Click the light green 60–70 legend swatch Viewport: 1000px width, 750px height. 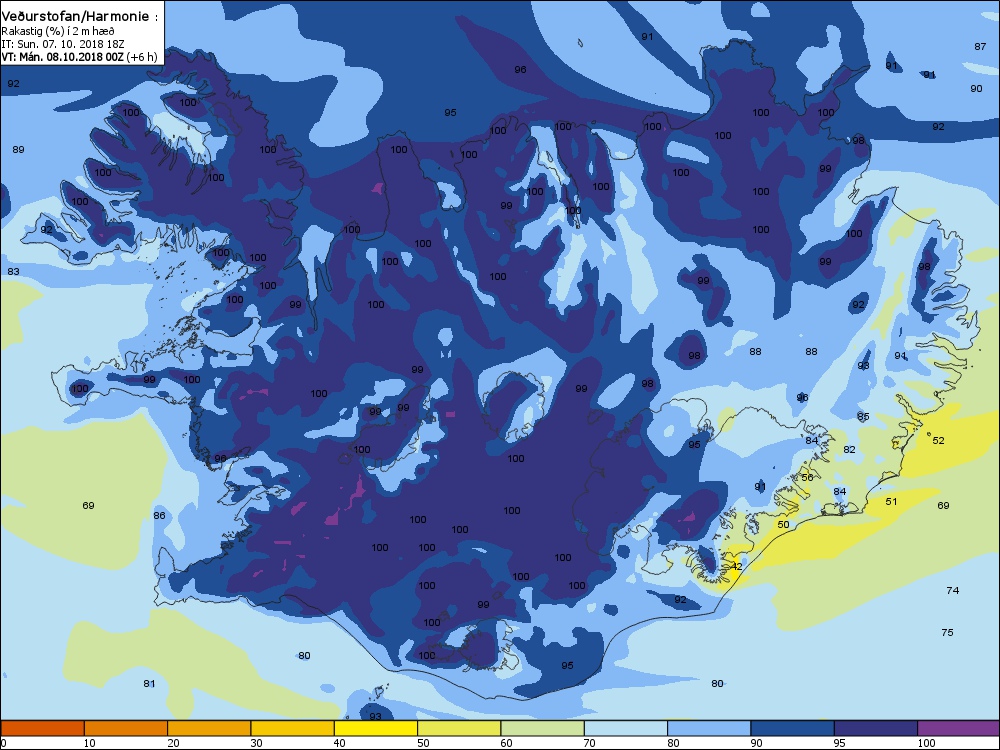pos(543,728)
